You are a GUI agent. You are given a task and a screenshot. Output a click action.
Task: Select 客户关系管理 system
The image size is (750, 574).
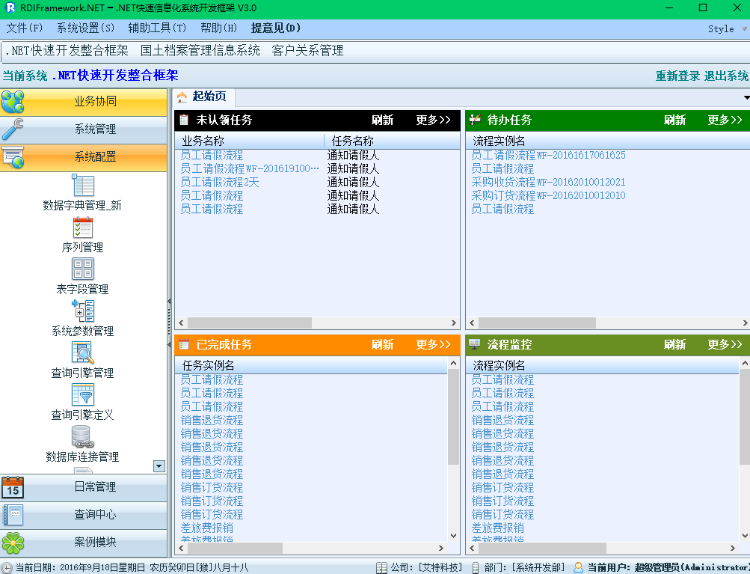308,51
